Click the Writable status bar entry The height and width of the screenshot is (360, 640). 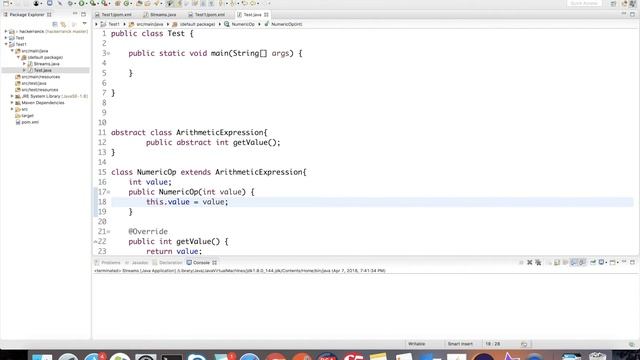[417, 344]
